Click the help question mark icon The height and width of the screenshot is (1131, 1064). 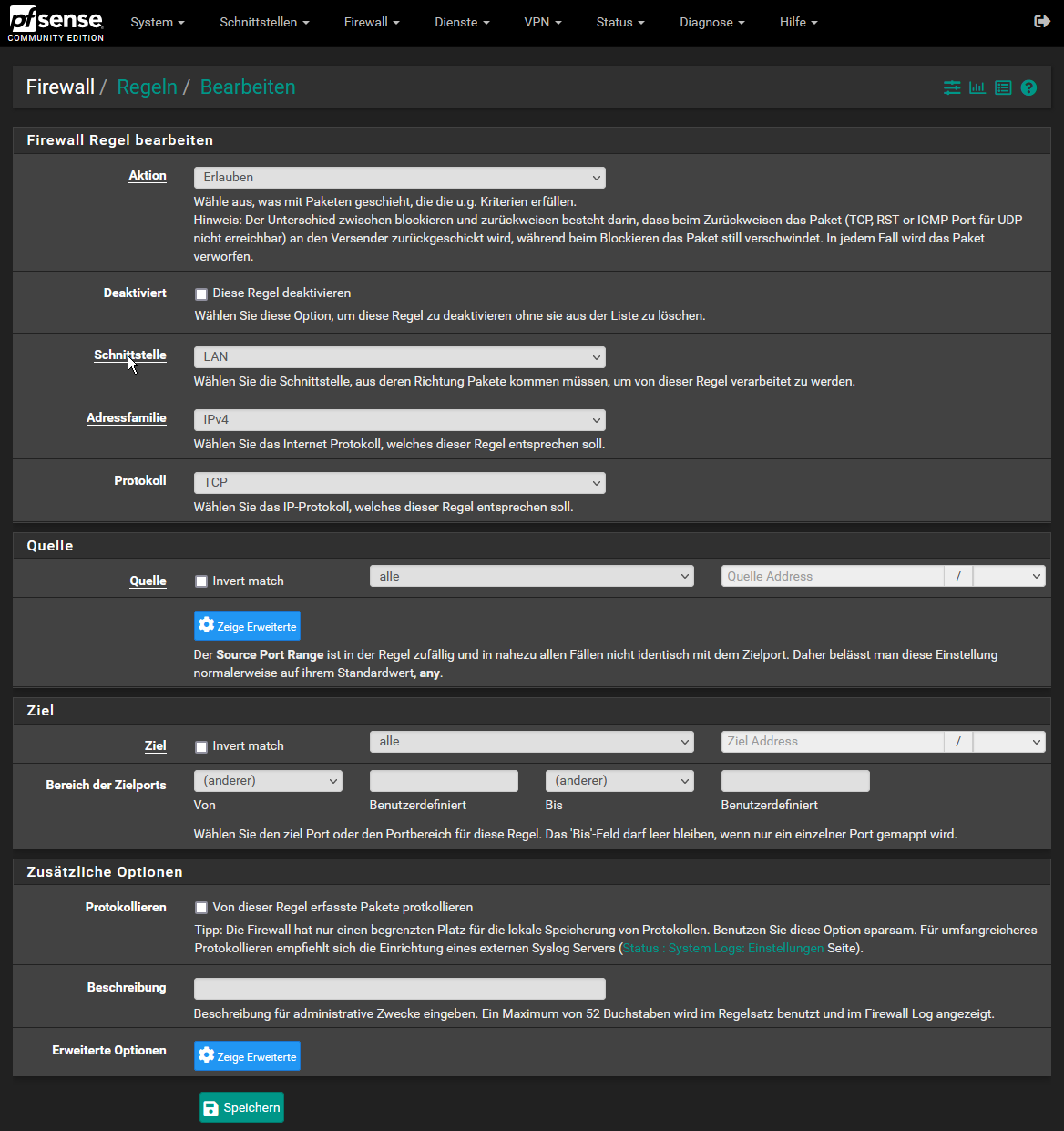pos(1028,87)
